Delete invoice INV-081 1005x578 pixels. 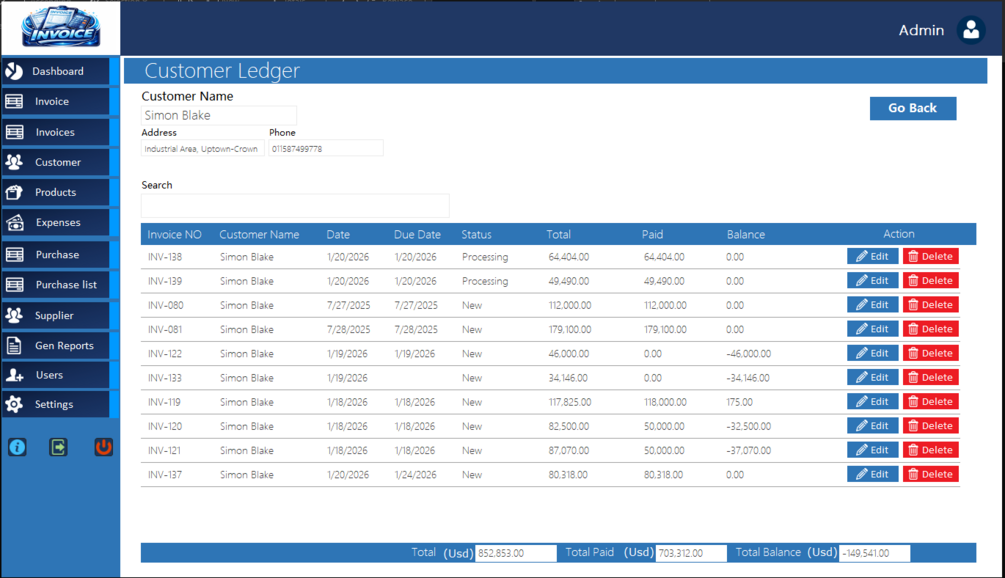931,329
